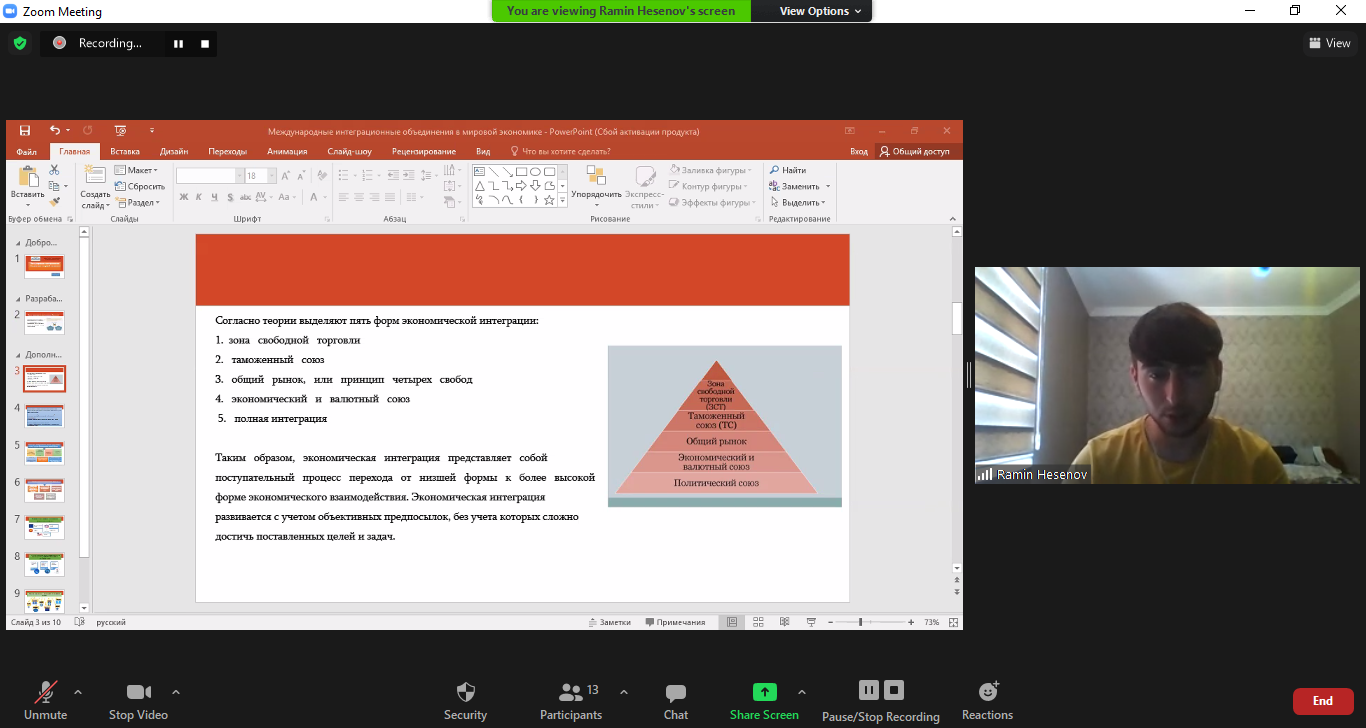1366x728 pixels.
Task: Stop Video in Zoom toolbar
Action: coord(138,701)
